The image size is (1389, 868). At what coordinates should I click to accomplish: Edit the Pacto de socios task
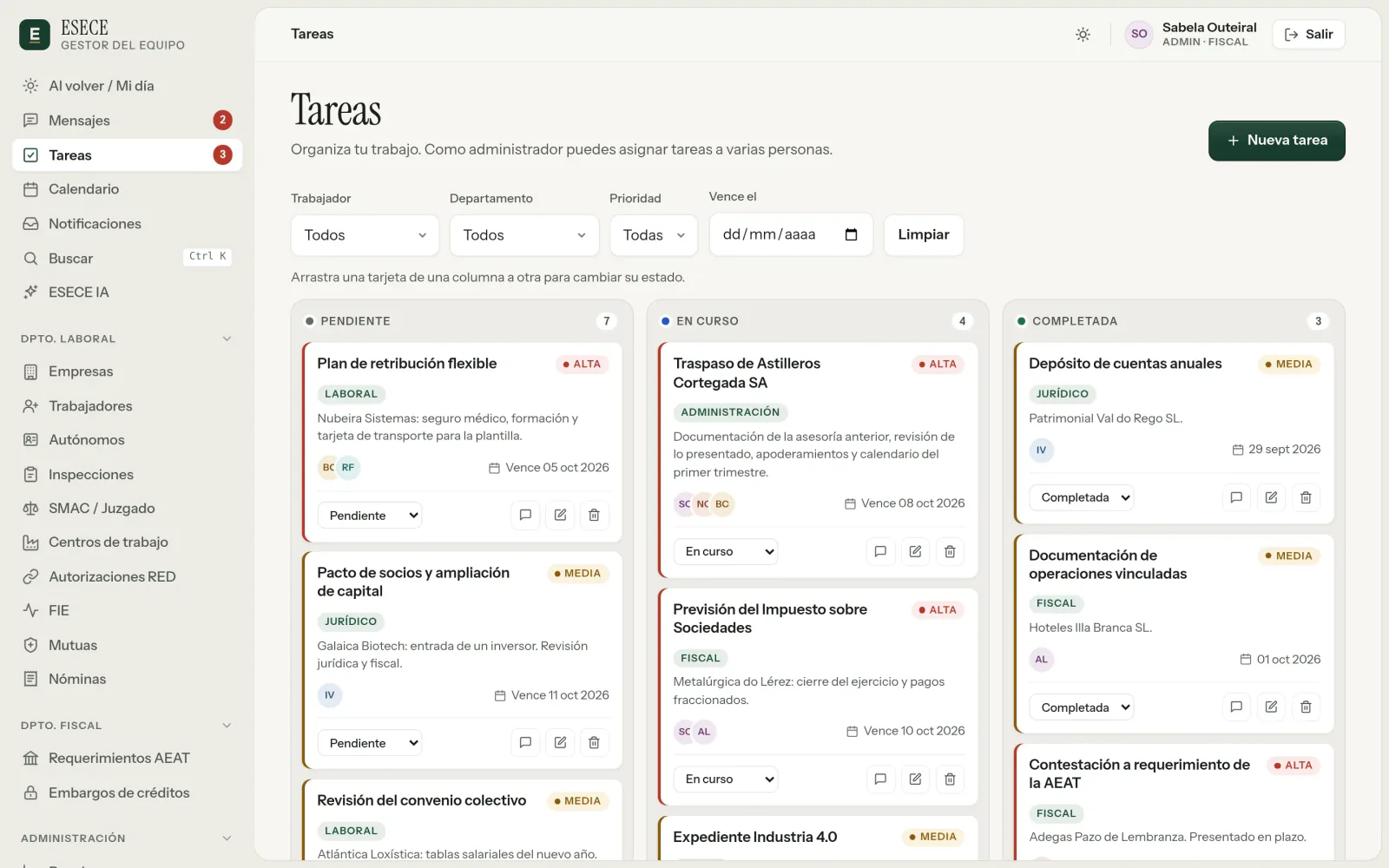pyautogui.click(x=560, y=742)
